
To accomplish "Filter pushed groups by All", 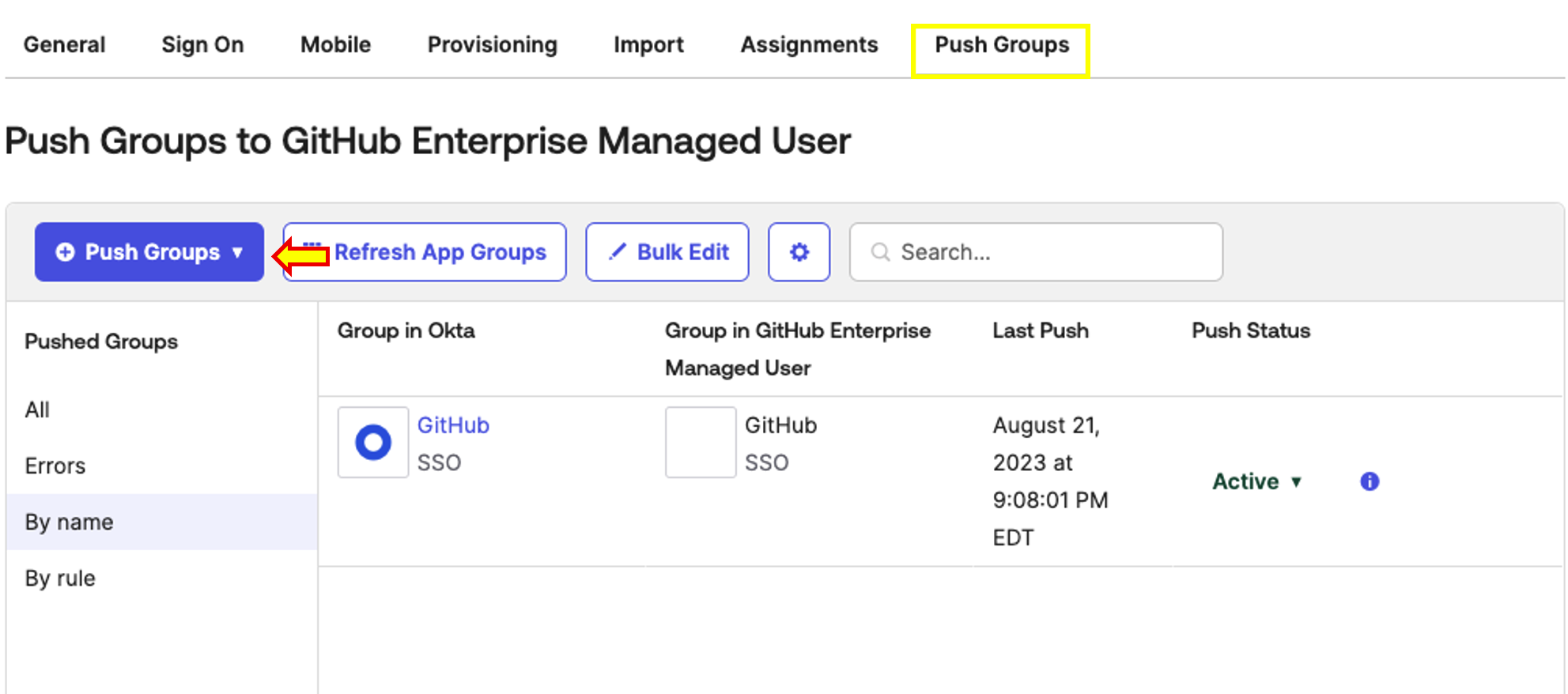I will click(x=162, y=409).
